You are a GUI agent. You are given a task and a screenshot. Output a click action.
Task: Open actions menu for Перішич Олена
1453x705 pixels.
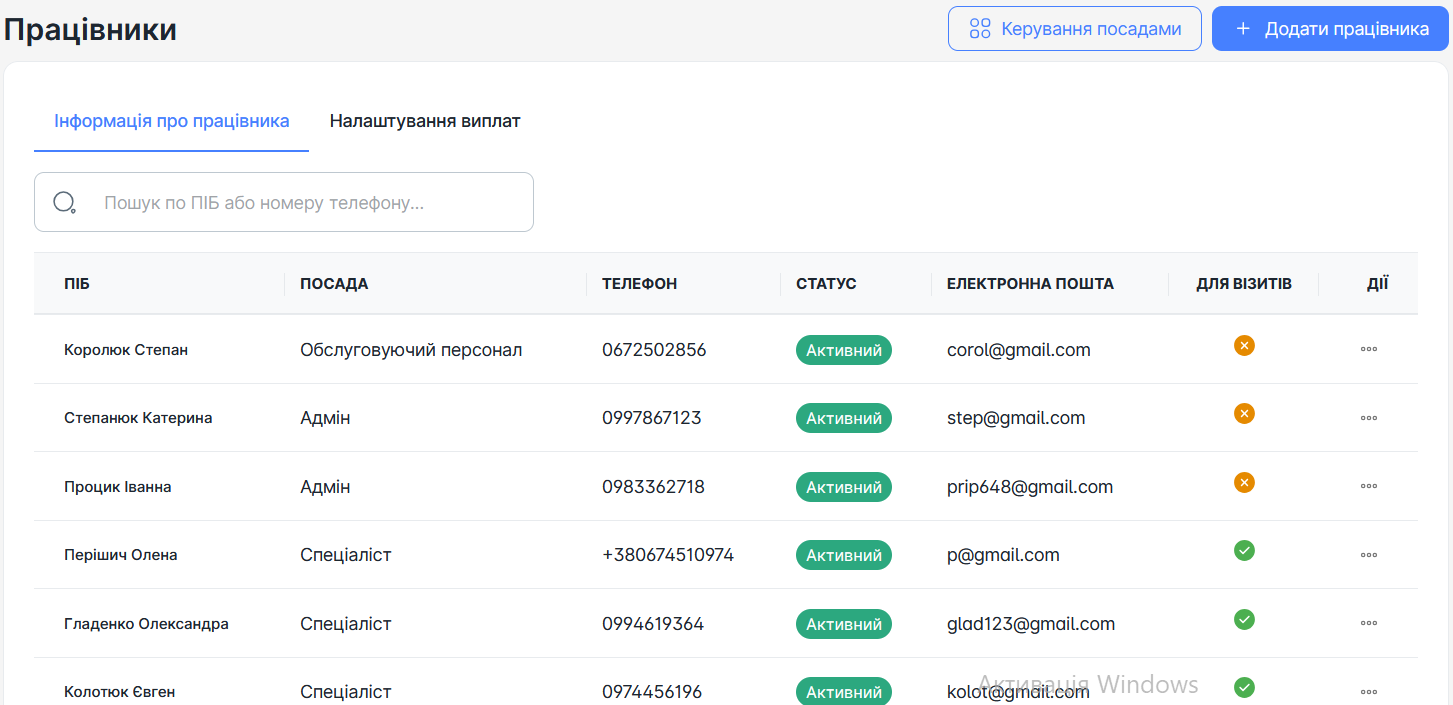1369,555
